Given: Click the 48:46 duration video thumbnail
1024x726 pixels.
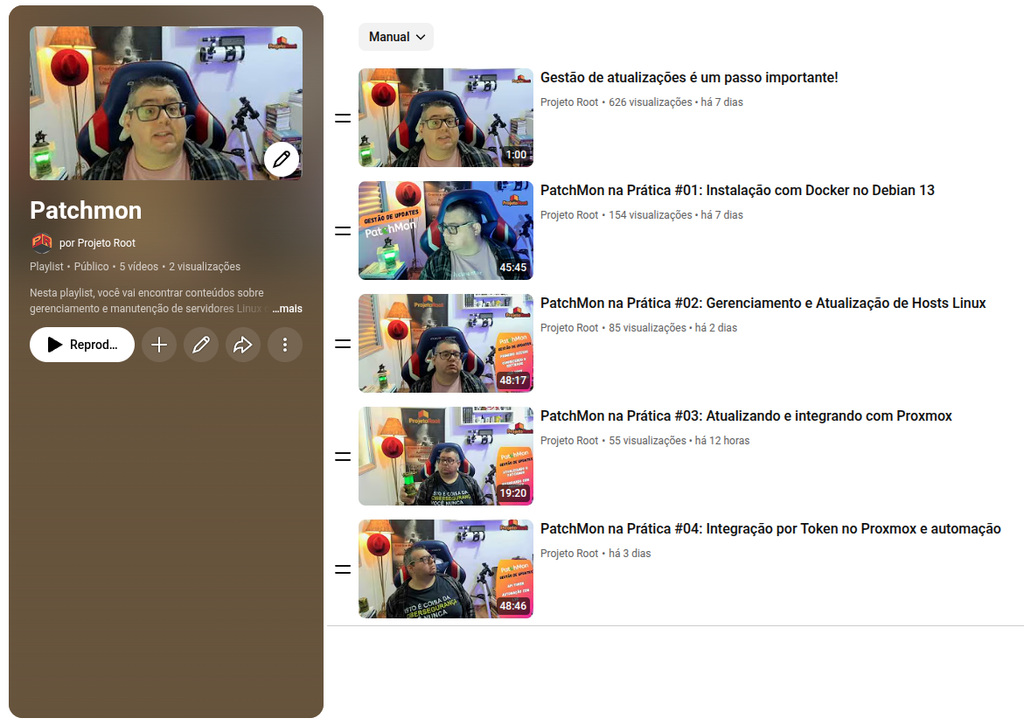Looking at the screenshot, I should coord(446,569).
